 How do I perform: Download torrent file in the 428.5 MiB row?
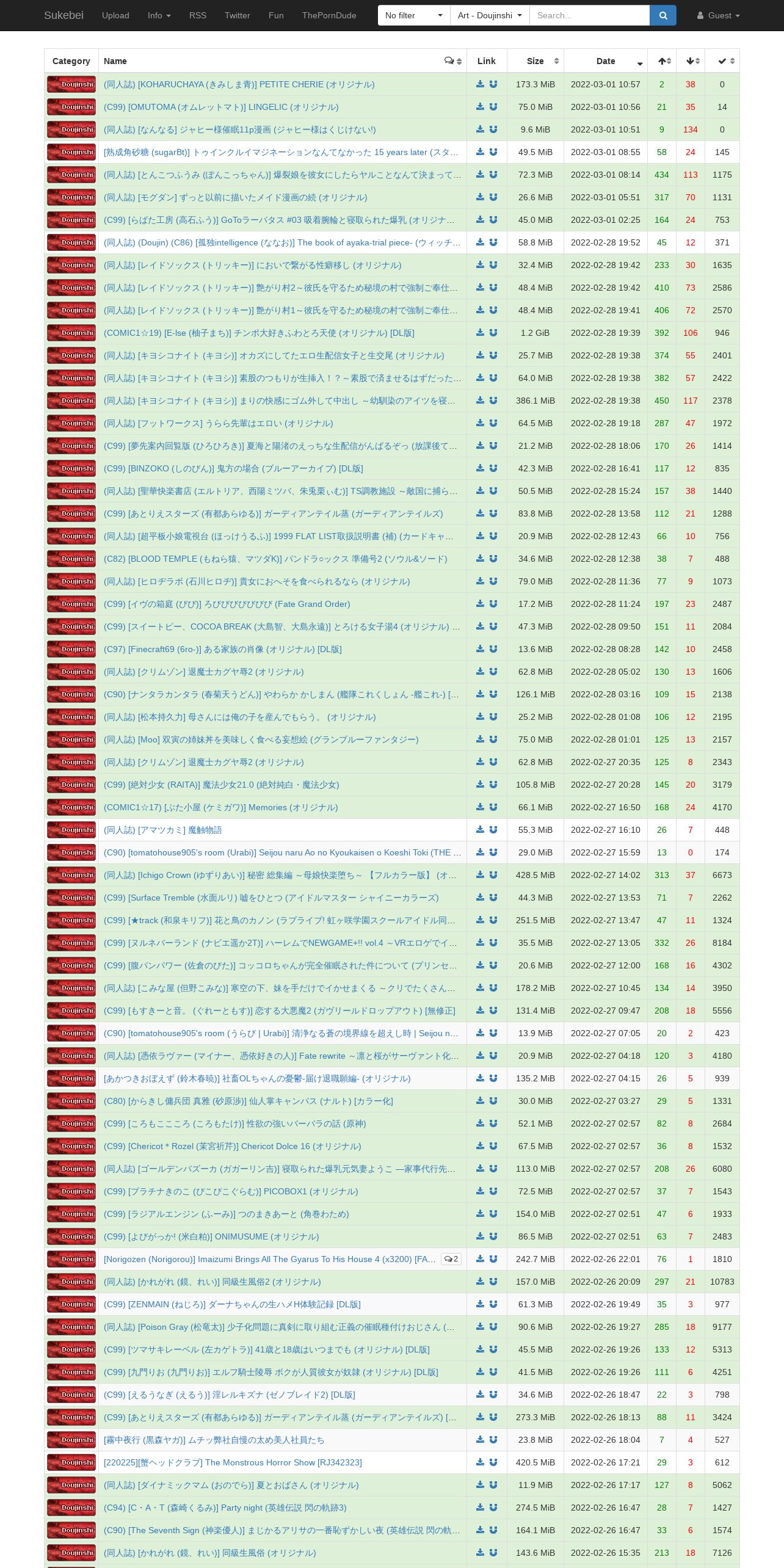coord(480,875)
